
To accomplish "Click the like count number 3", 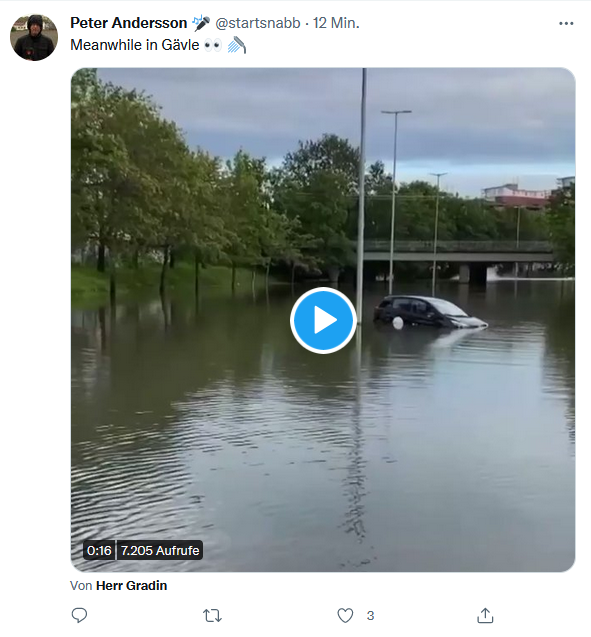I will tap(370, 616).
